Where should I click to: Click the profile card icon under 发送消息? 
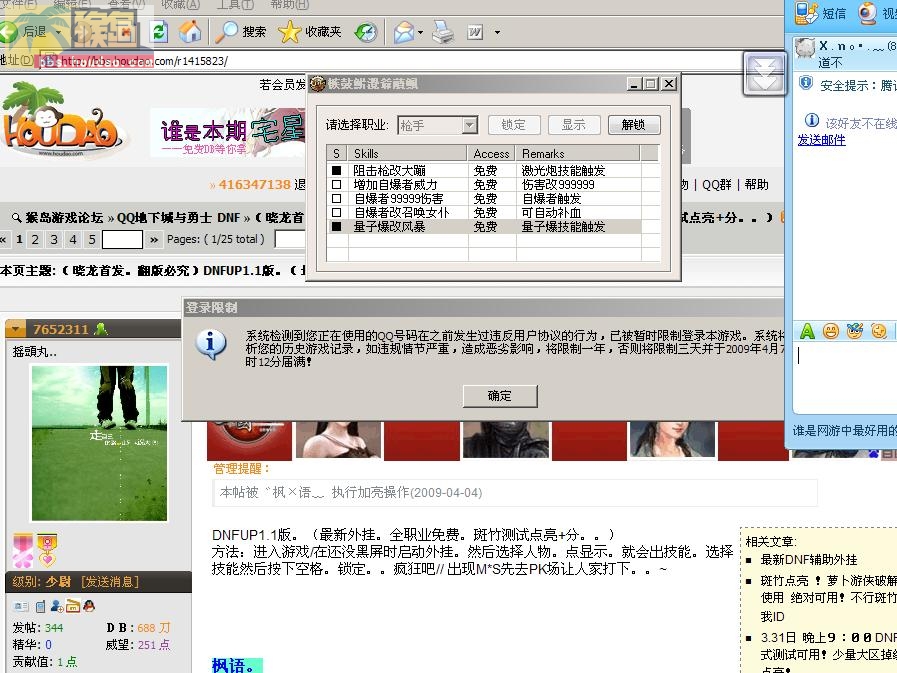[21, 606]
